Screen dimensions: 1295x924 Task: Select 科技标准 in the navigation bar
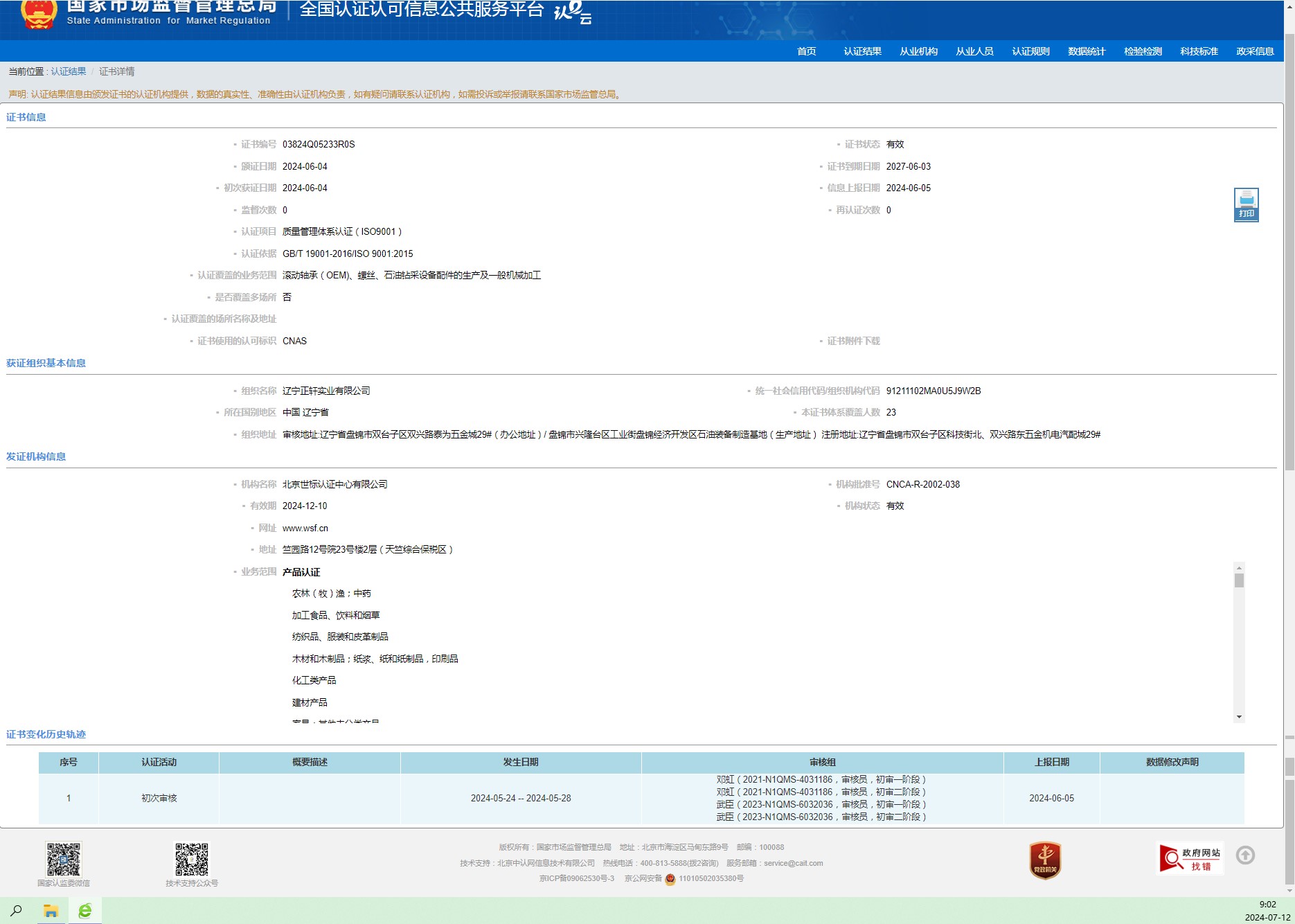pos(1199,51)
